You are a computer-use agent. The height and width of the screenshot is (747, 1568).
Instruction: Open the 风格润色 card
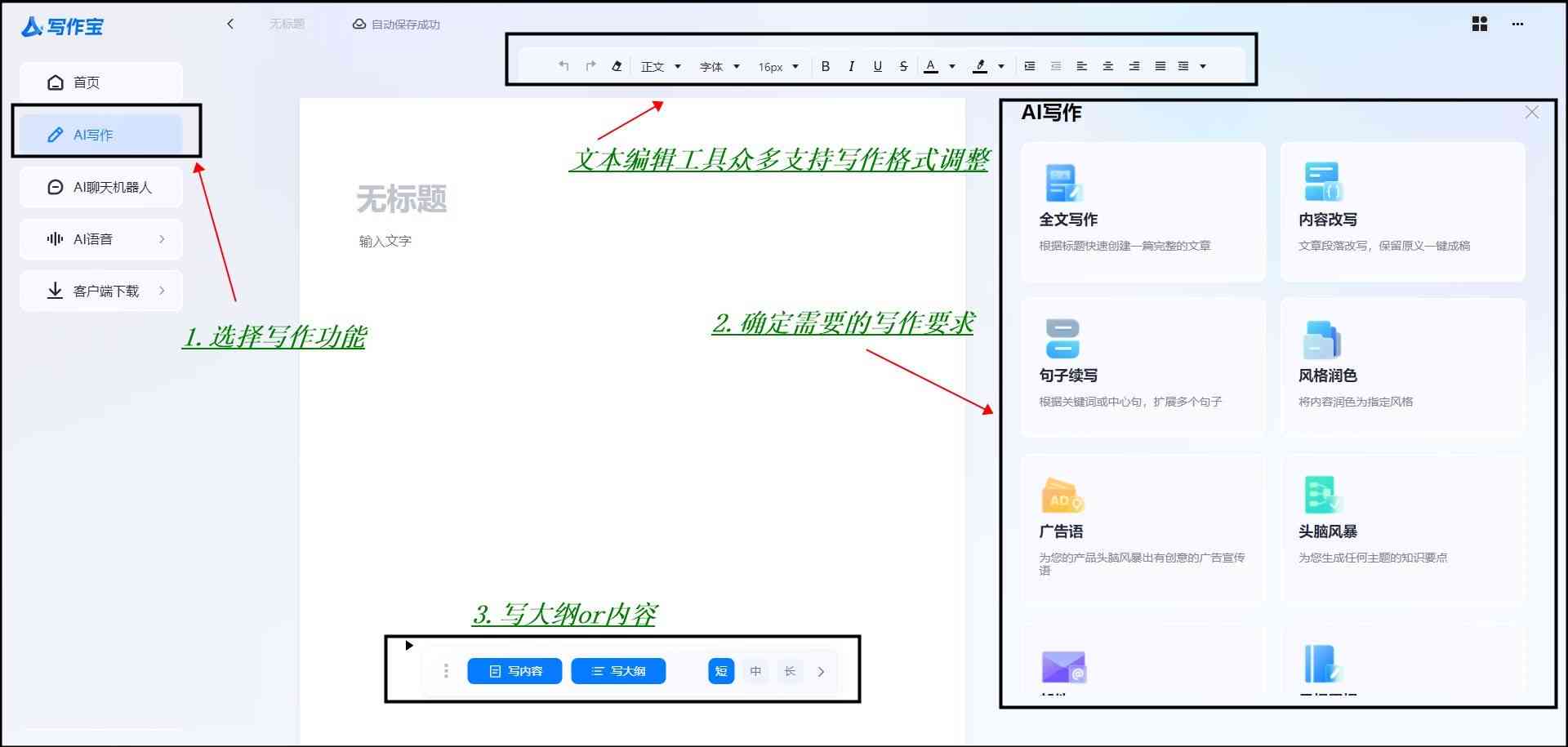1403,367
